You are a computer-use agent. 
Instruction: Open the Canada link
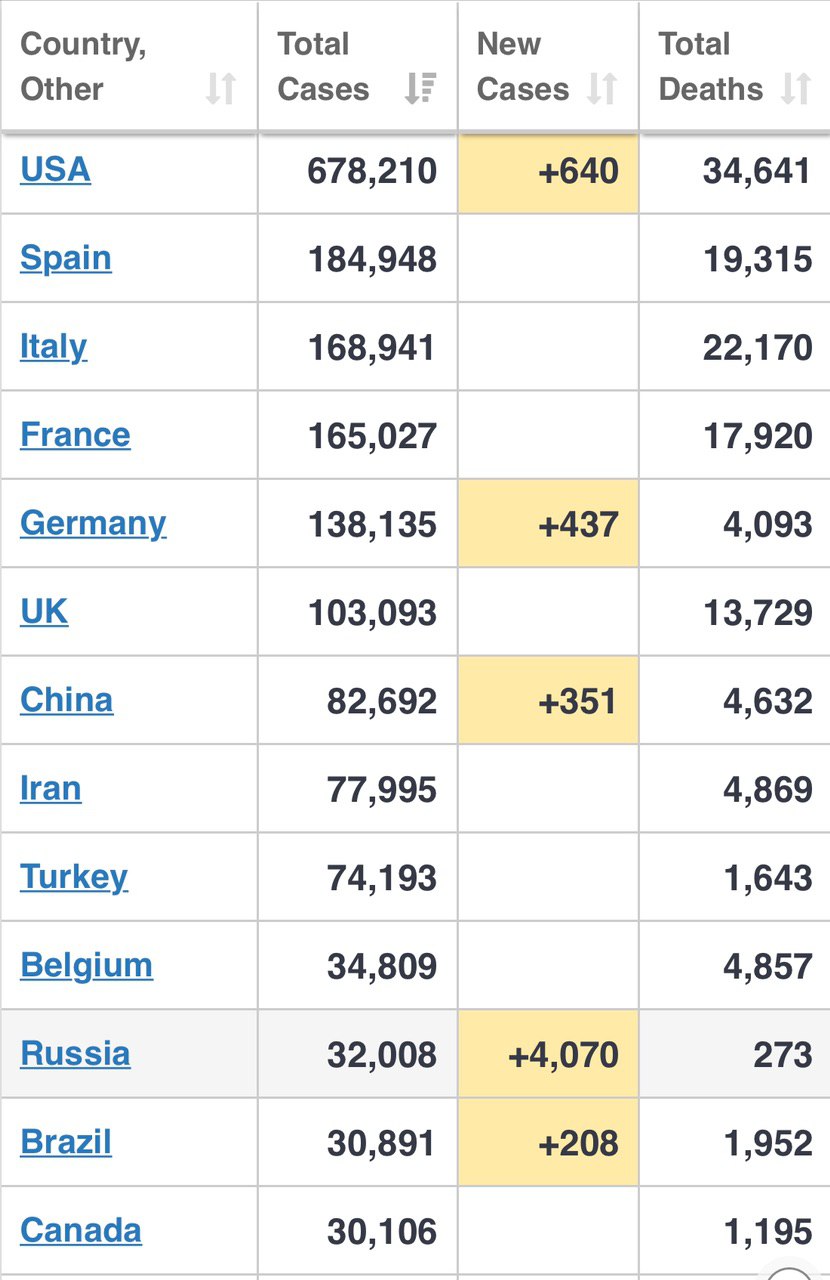click(x=80, y=1230)
